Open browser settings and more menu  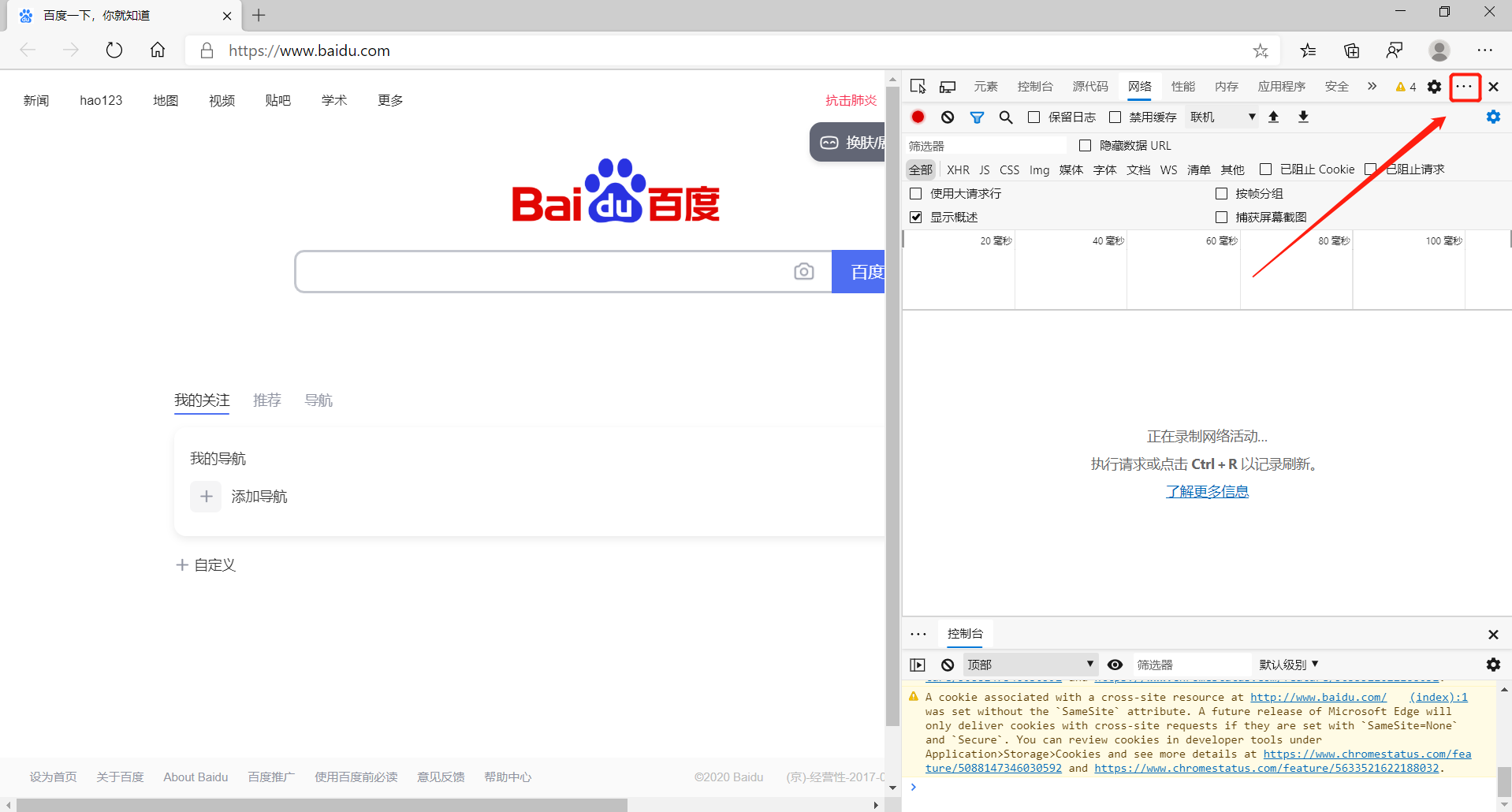[x=1485, y=50]
